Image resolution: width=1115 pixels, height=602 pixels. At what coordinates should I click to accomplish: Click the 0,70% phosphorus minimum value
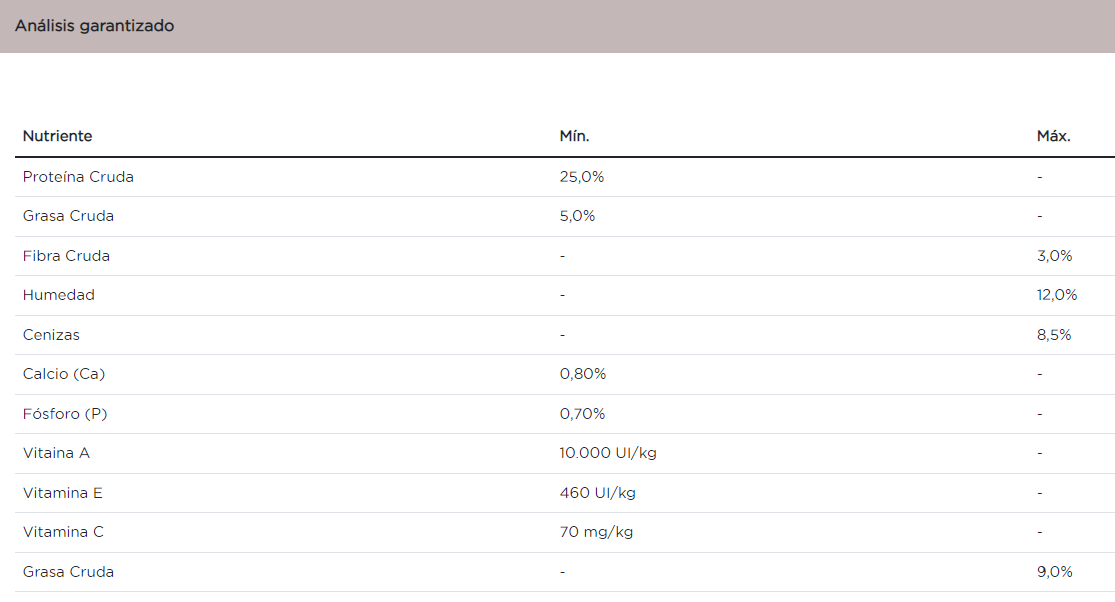(x=582, y=414)
